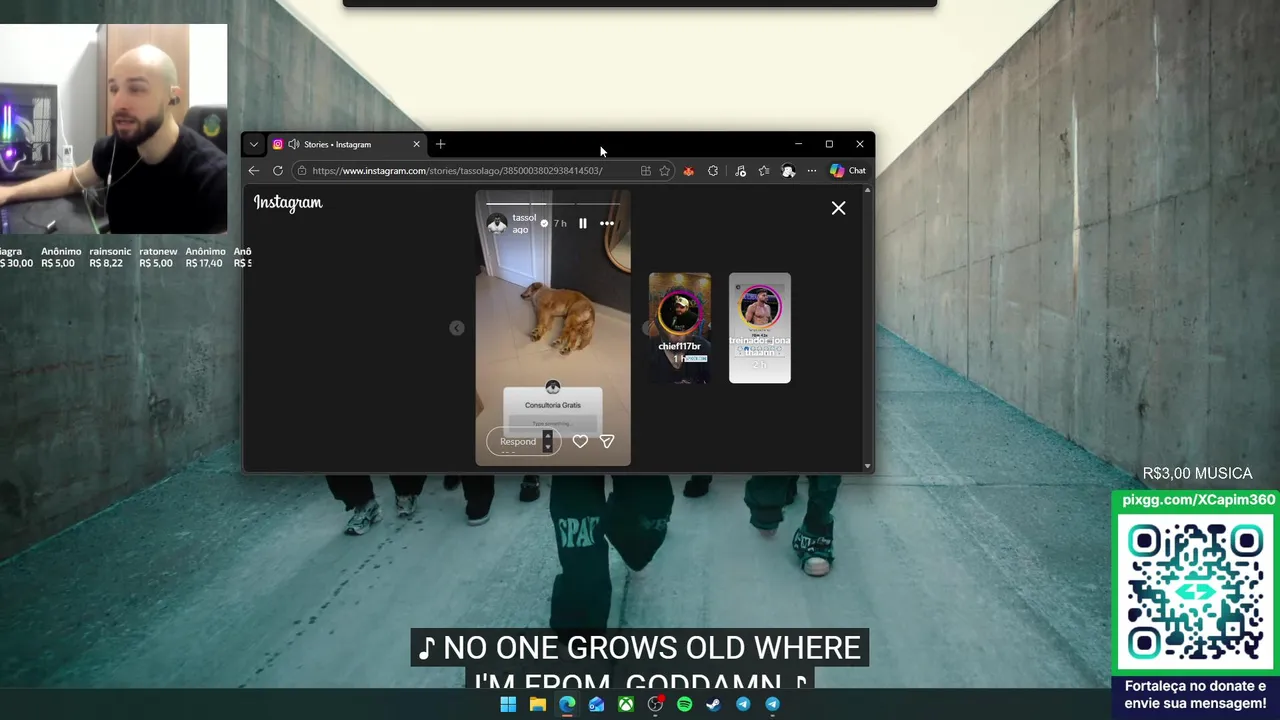Open the Extensions puzzle icon

713,171
